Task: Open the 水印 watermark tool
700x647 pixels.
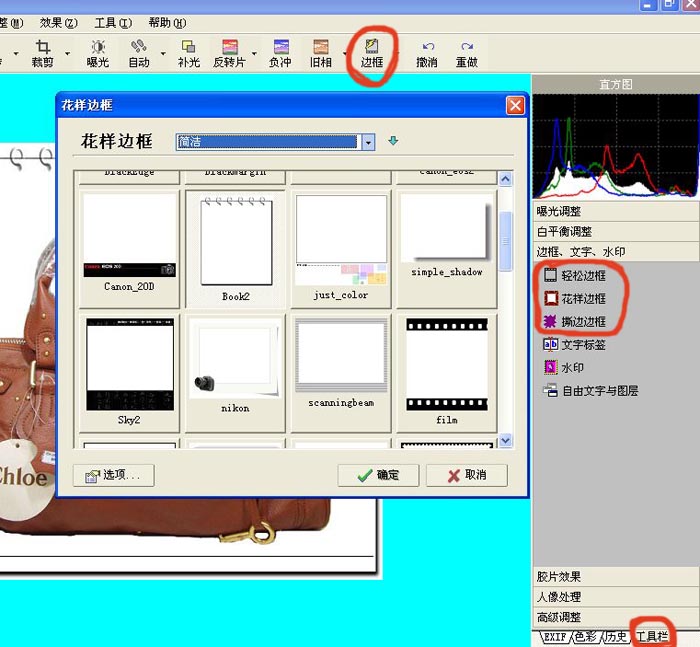Action: pyautogui.click(x=564, y=367)
